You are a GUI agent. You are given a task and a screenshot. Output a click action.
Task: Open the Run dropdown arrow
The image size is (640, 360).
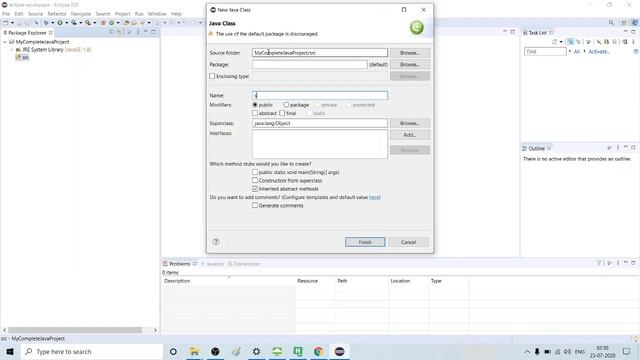click(x=67, y=23)
